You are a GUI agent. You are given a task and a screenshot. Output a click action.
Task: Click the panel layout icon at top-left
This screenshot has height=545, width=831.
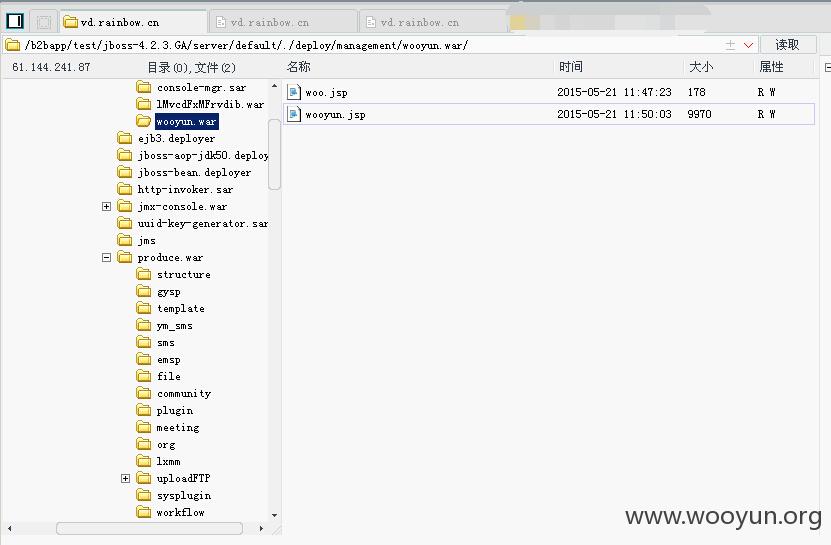pyautogui.click(x=15, y=21)
